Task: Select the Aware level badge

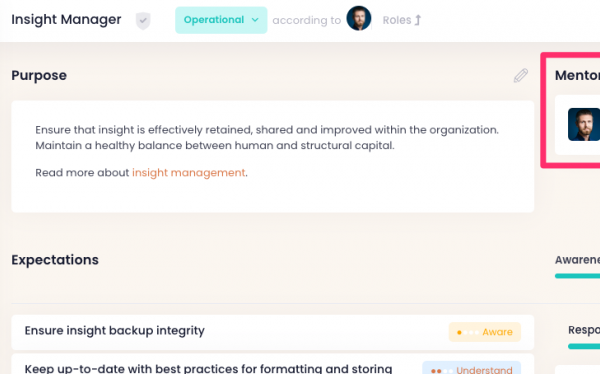Action: tap(485, 332)
